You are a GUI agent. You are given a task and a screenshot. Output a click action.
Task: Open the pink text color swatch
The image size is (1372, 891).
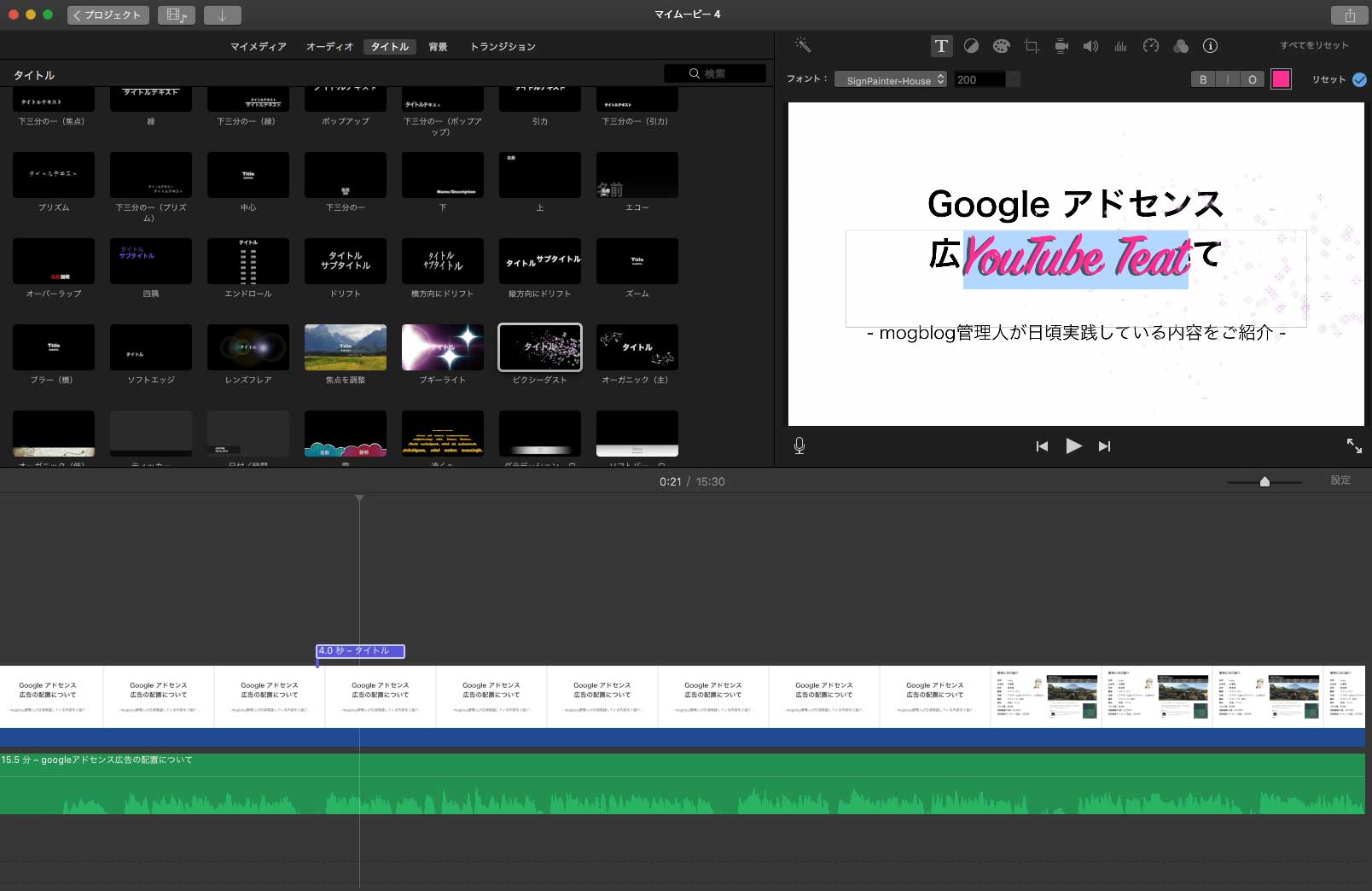[x=1281, y=79]
